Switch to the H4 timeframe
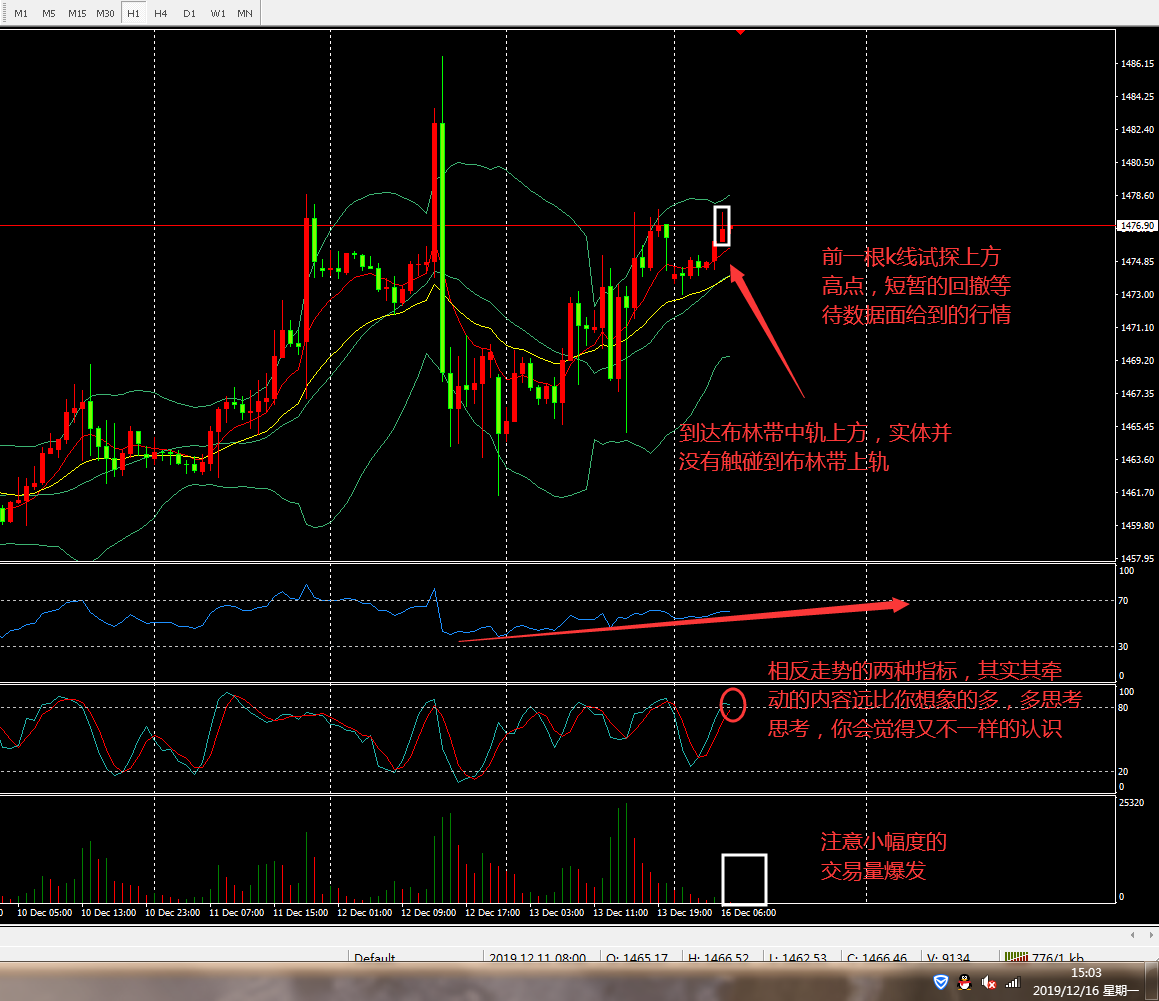Viewport: 1159px width, 1001px height. 161,14
